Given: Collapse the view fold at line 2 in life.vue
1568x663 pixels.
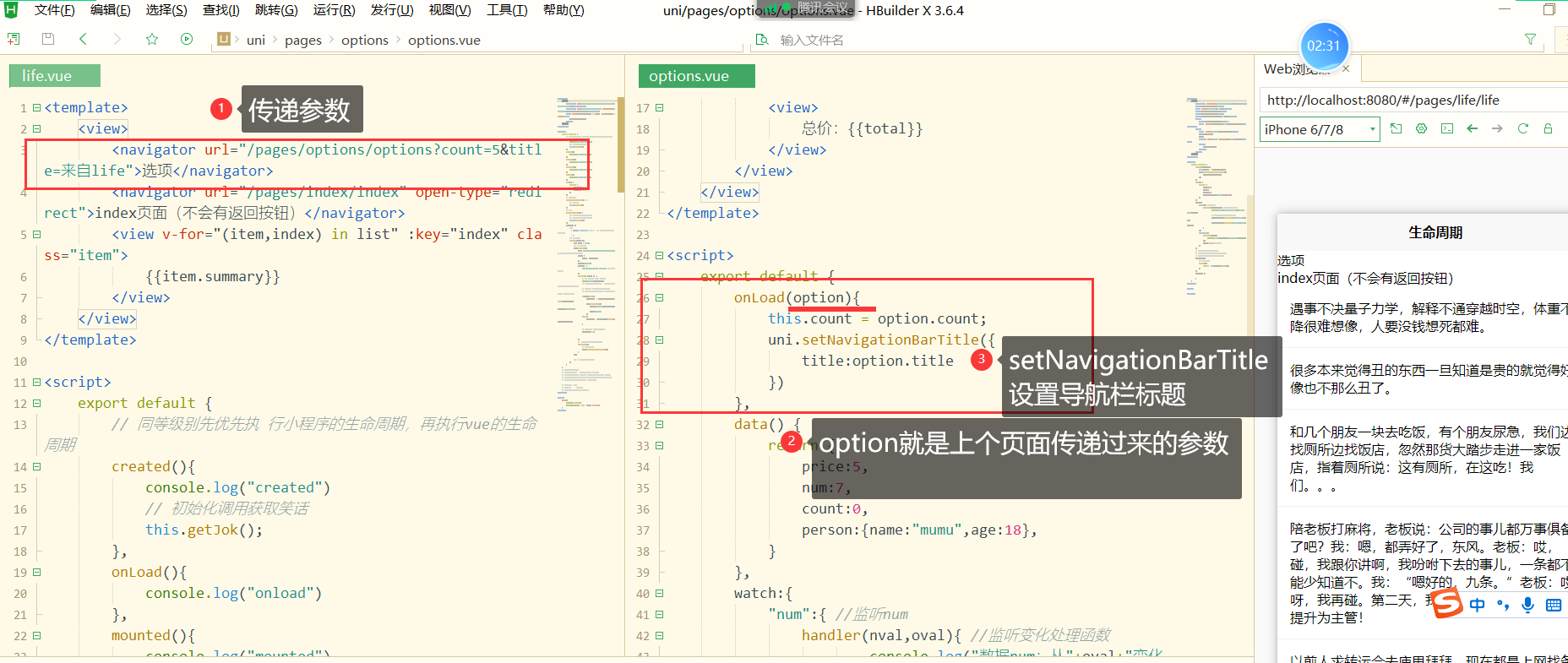Looking at the screenshot, I should [x=36, y=128].
